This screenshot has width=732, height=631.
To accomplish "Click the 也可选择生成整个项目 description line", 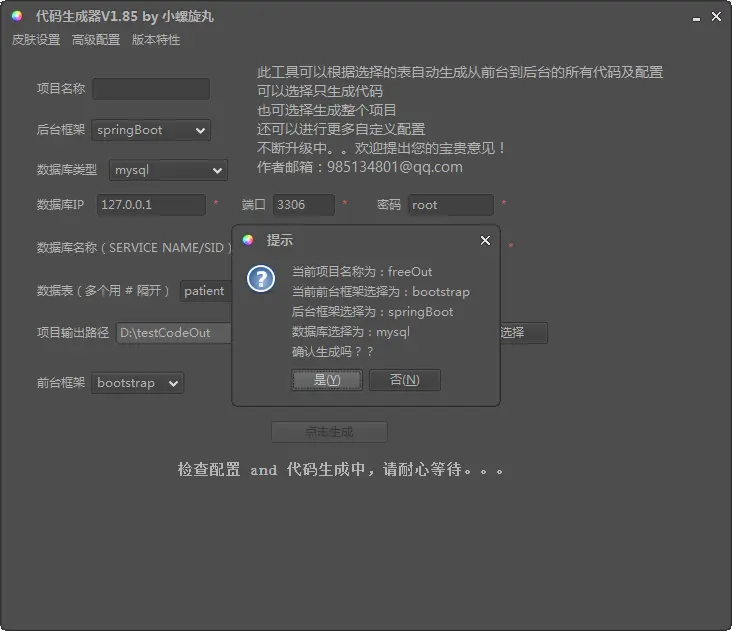I will pos(326,110).
